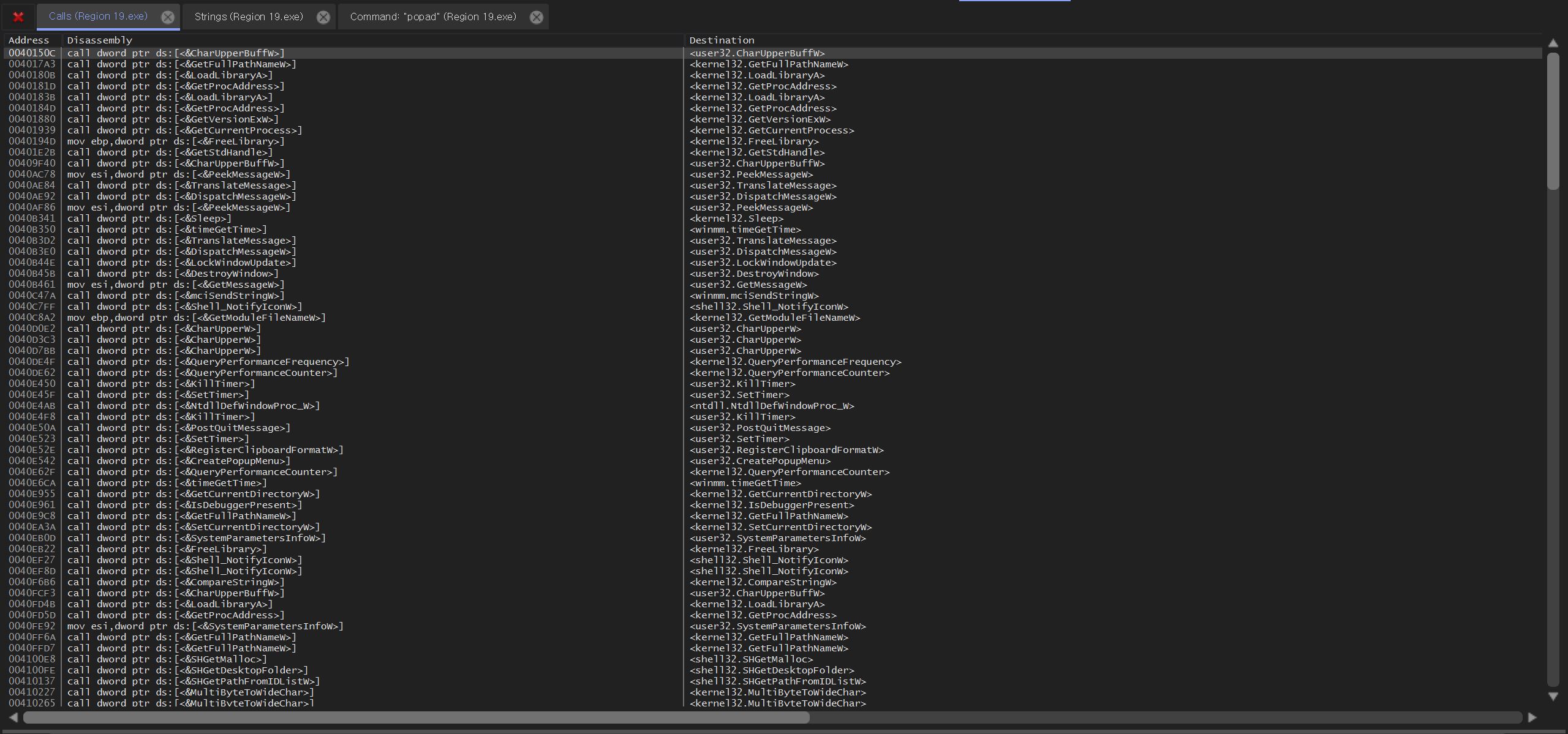Image resolution: width=1568 pixels, height=734 pixels.
Task: Click the vertical scrollbar up arrow
Action: (1553, 43)
